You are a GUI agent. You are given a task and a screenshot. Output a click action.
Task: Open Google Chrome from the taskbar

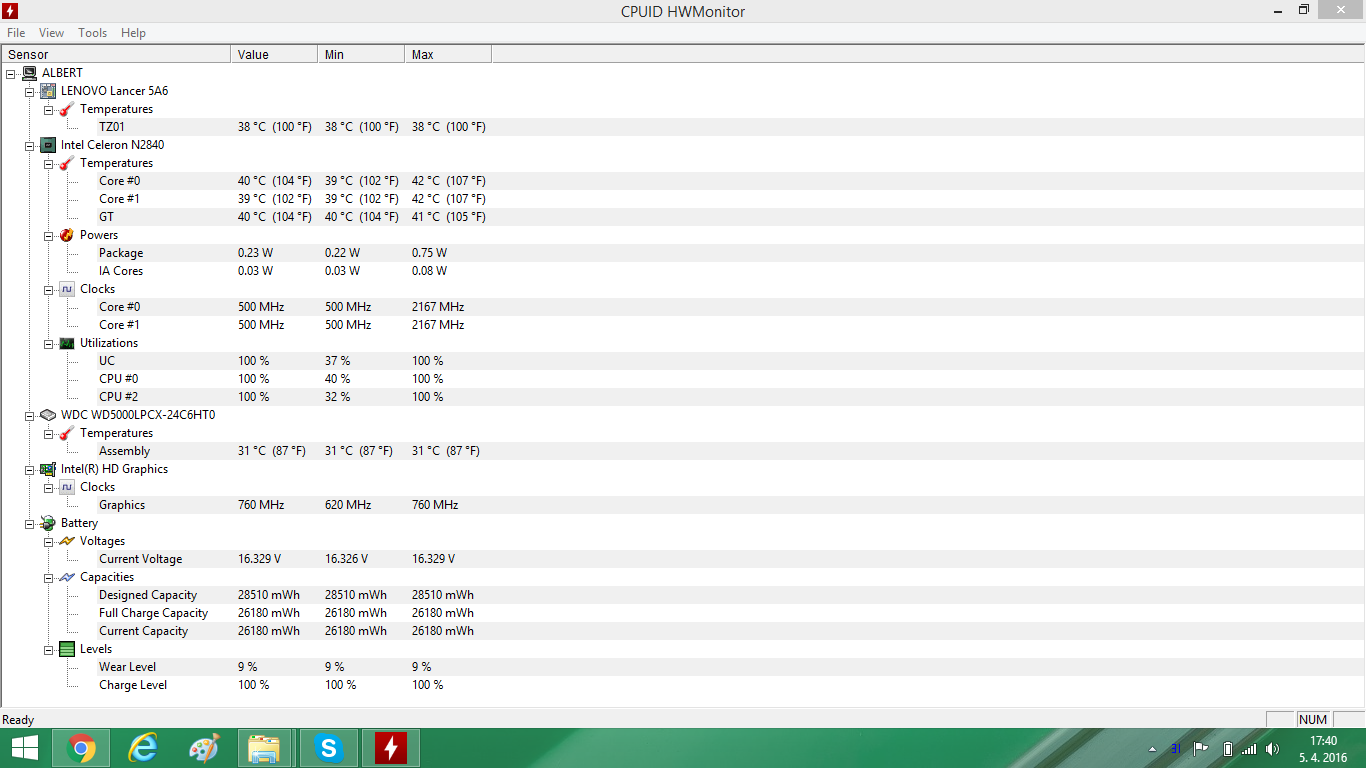81,748
